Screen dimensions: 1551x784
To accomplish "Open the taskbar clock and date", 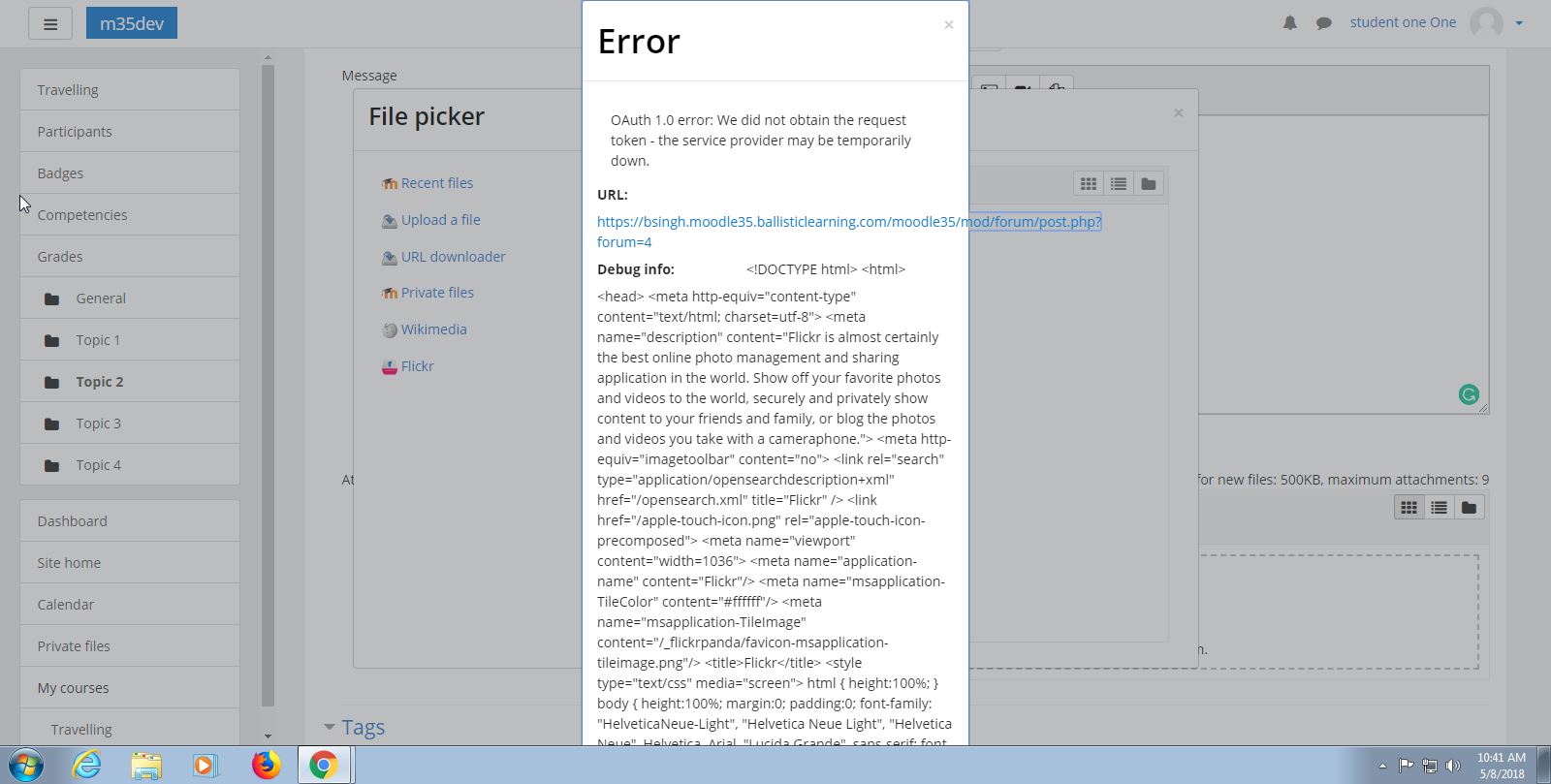I will point(1501,766).
